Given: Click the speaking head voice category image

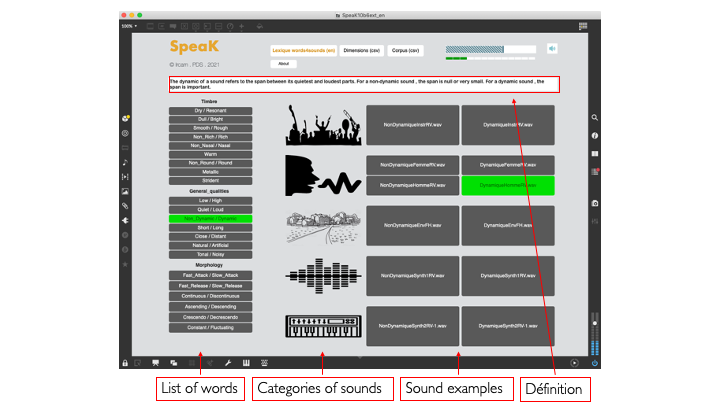Looking at the screenshot, I should pyautogui.click(x=323, y=176).
